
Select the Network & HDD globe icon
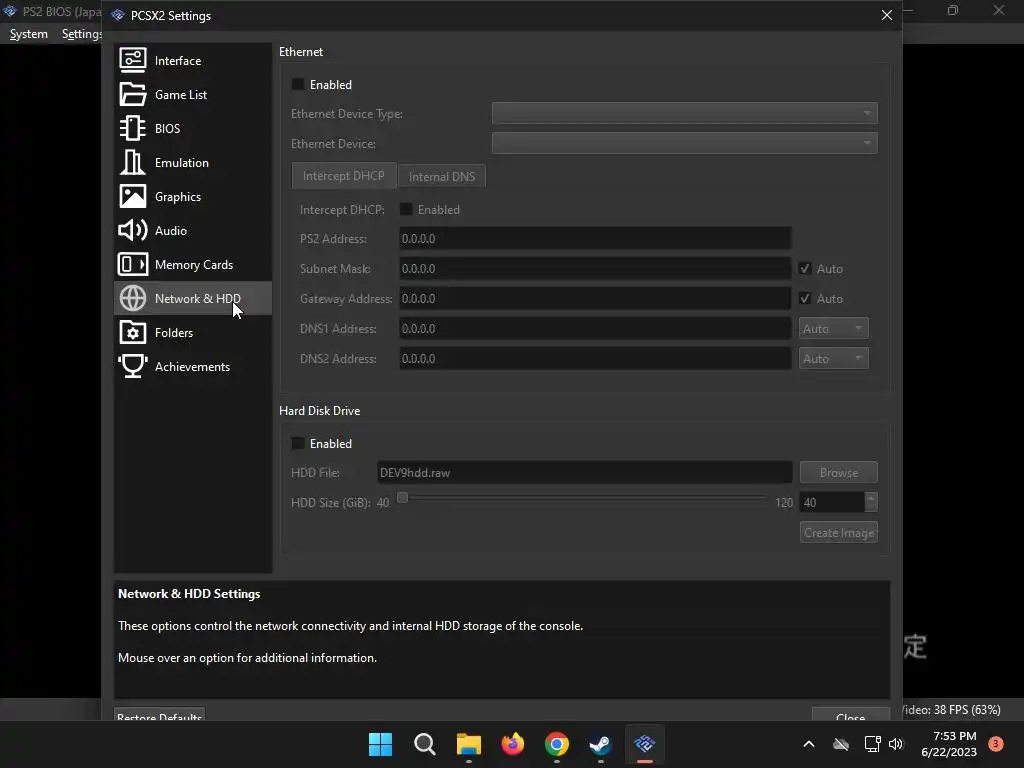pyautogui.click(x=133, y=298)
